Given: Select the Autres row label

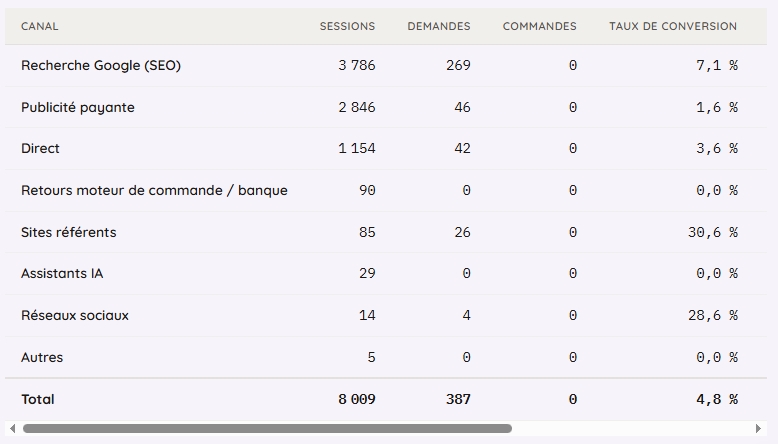Looking at the screenshot, I should point(42,357).
